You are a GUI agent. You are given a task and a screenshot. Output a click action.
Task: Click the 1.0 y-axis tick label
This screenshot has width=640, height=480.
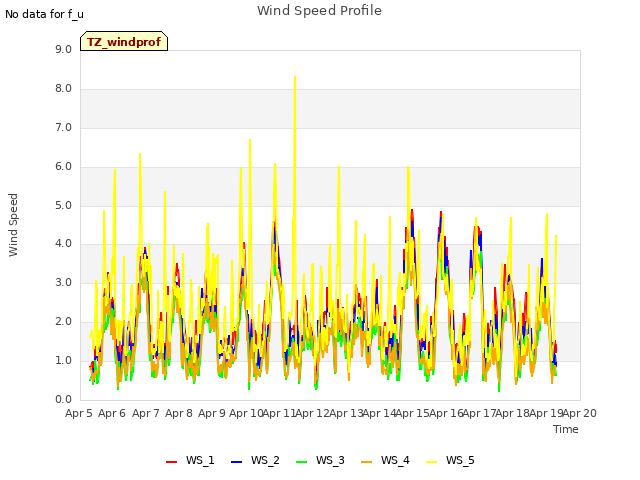click(63, 360)
